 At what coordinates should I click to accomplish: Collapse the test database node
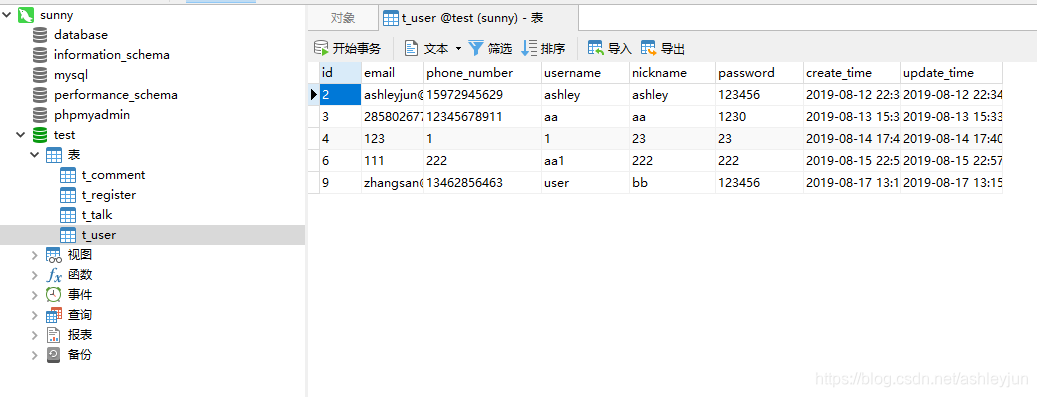[21, 135]
